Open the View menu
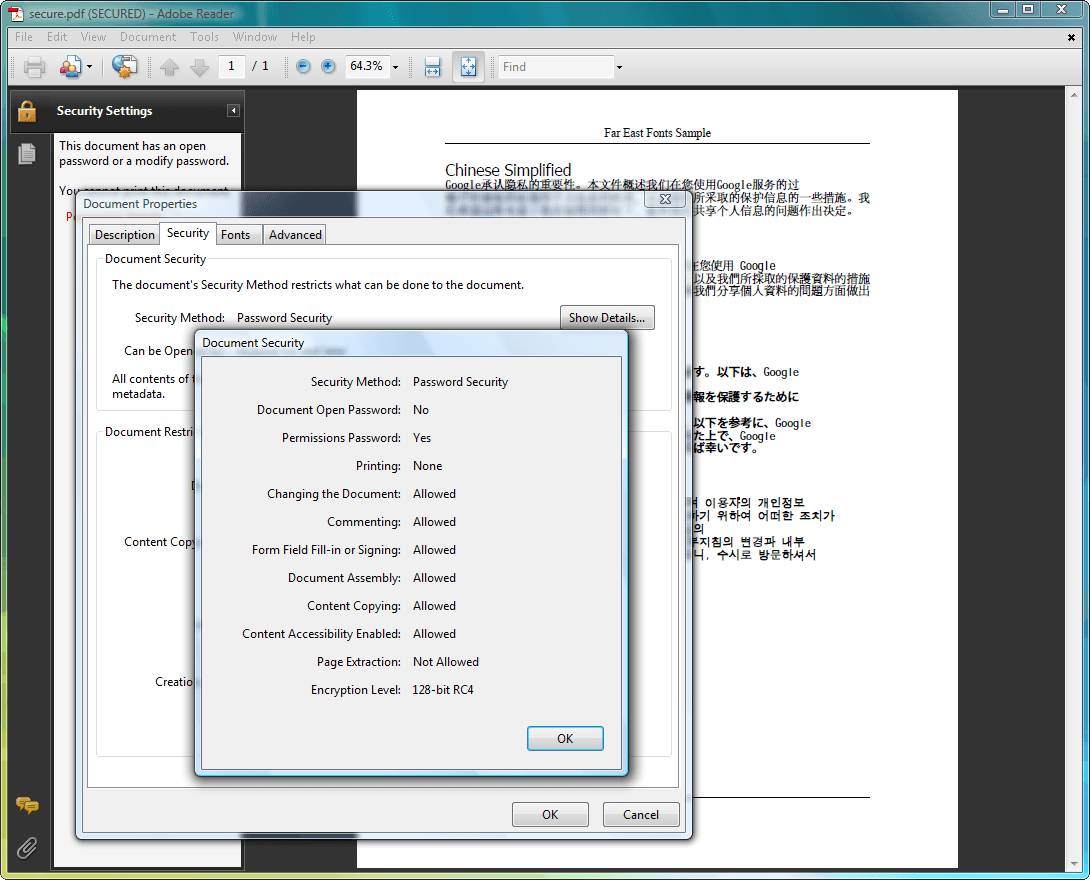Screen dimensions: 1090x880 93,37
